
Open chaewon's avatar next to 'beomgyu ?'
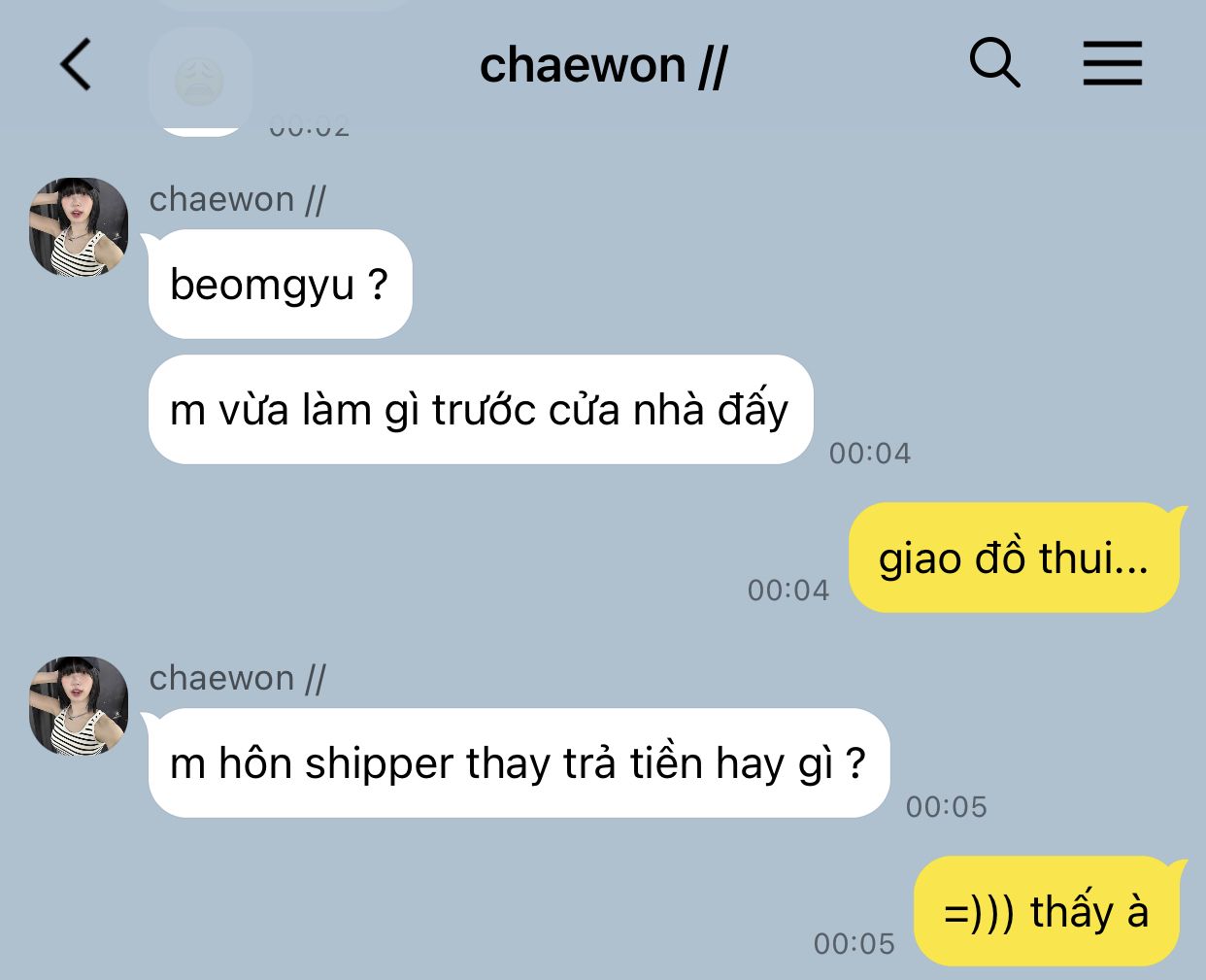pos(79,227)
